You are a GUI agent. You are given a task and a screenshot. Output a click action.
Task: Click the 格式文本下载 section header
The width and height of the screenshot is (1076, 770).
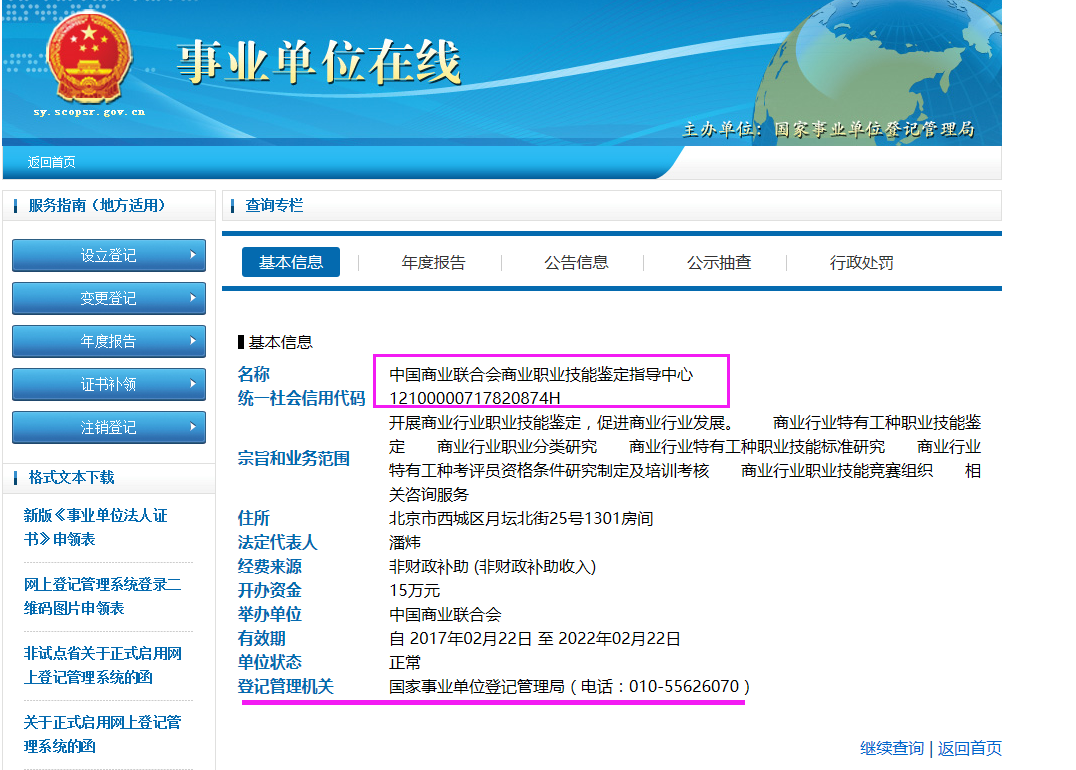click(x=71, y=477)
